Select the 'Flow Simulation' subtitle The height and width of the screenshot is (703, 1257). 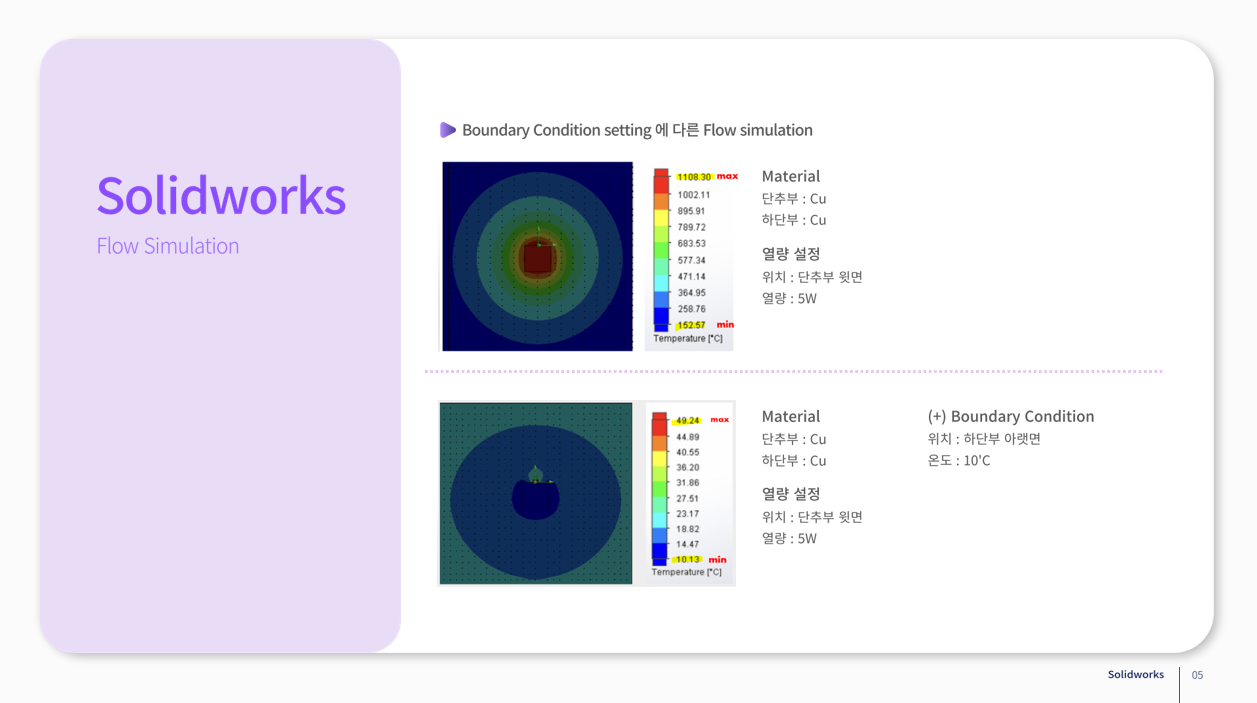point(168,246)
